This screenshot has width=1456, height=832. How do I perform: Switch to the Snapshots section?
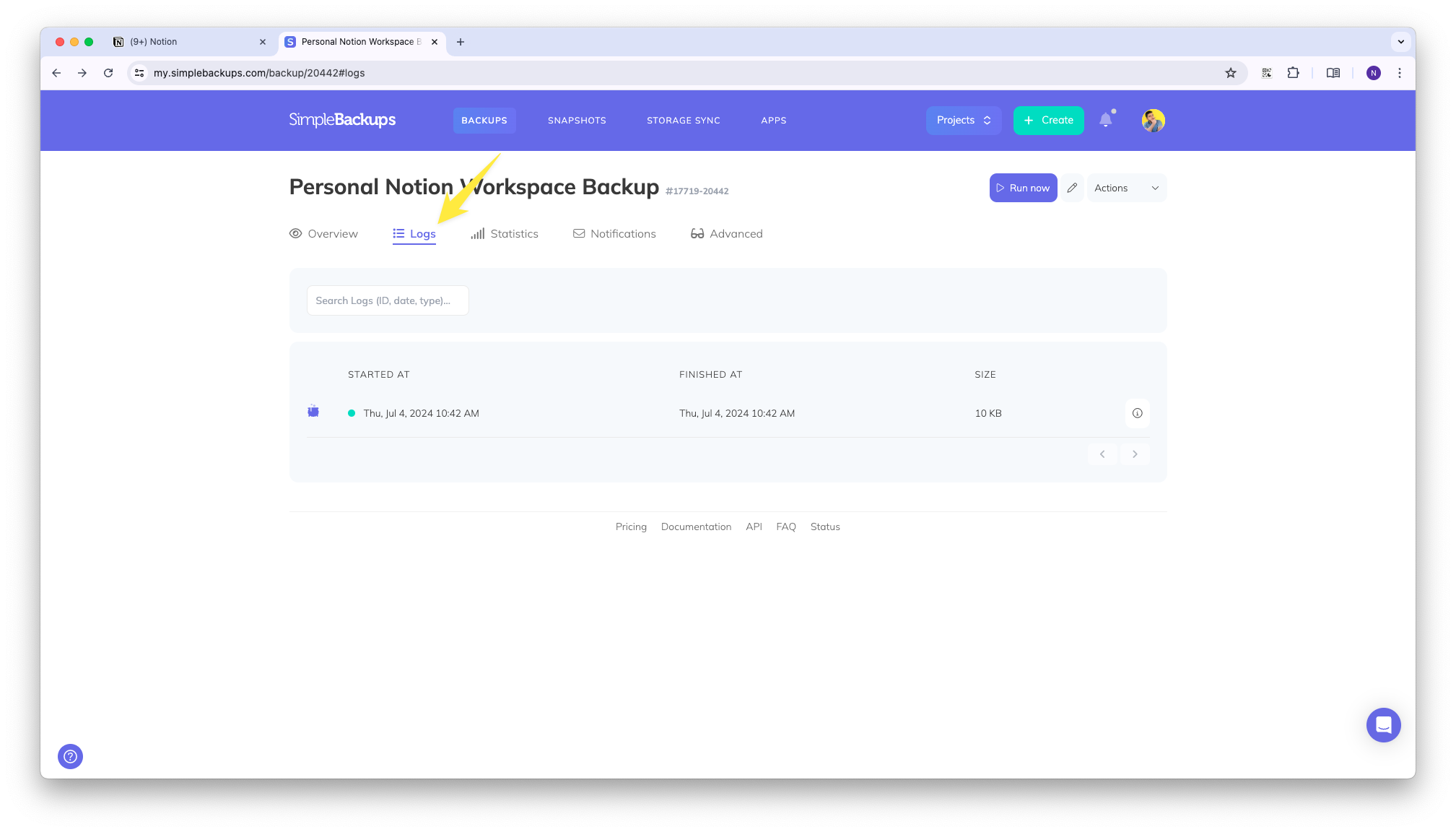[x=577, y=120]
